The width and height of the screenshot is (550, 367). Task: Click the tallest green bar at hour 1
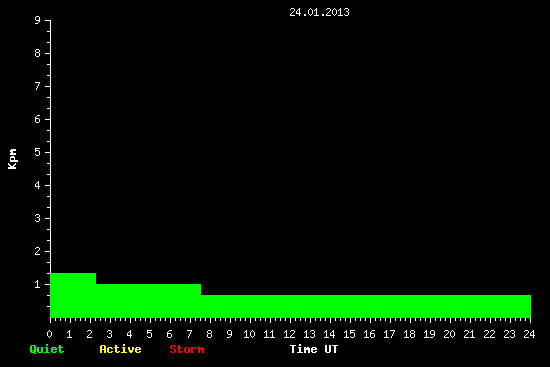[73, 295]
